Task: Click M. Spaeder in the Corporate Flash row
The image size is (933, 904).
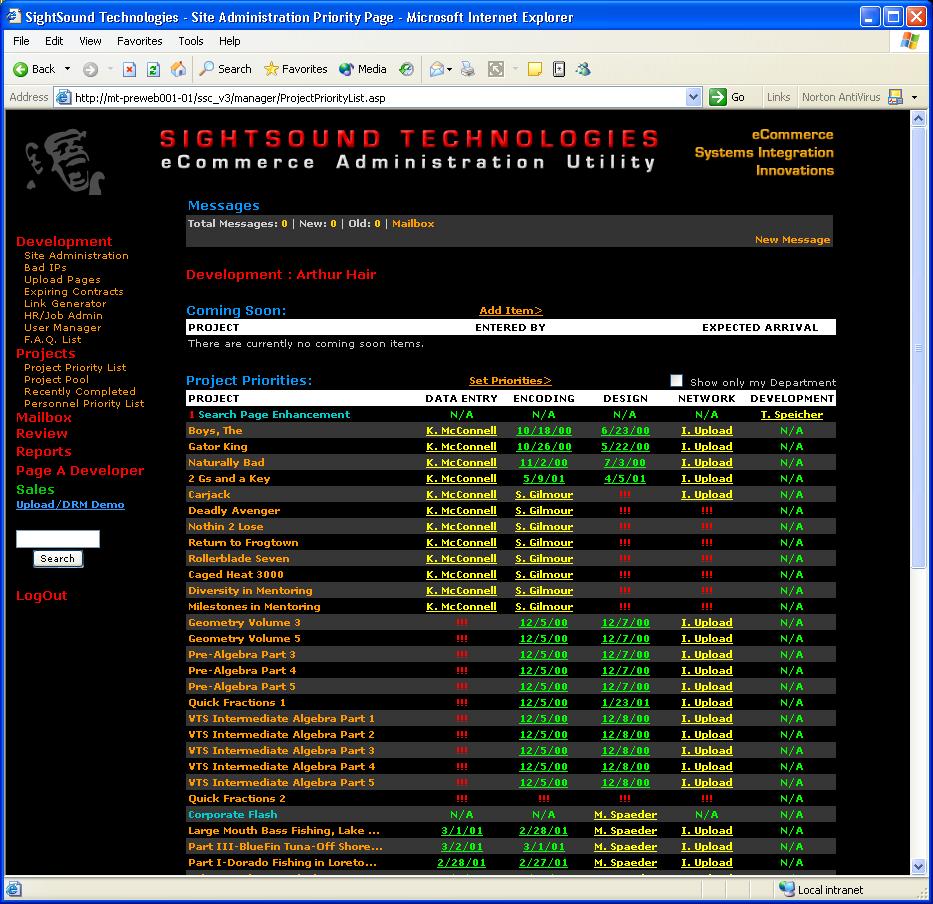Action: (x=625, y=815)
